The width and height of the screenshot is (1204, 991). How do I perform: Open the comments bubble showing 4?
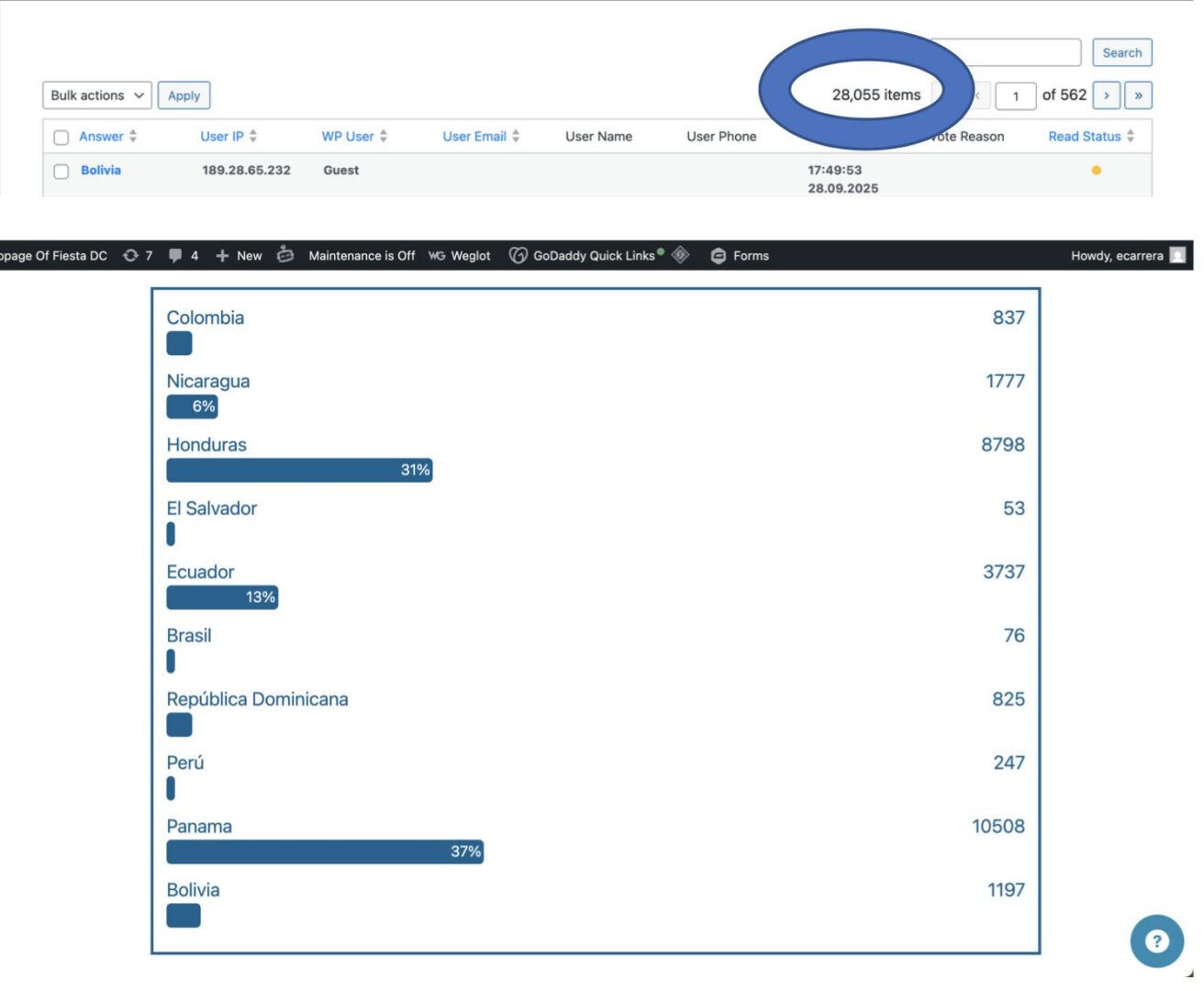184,255
